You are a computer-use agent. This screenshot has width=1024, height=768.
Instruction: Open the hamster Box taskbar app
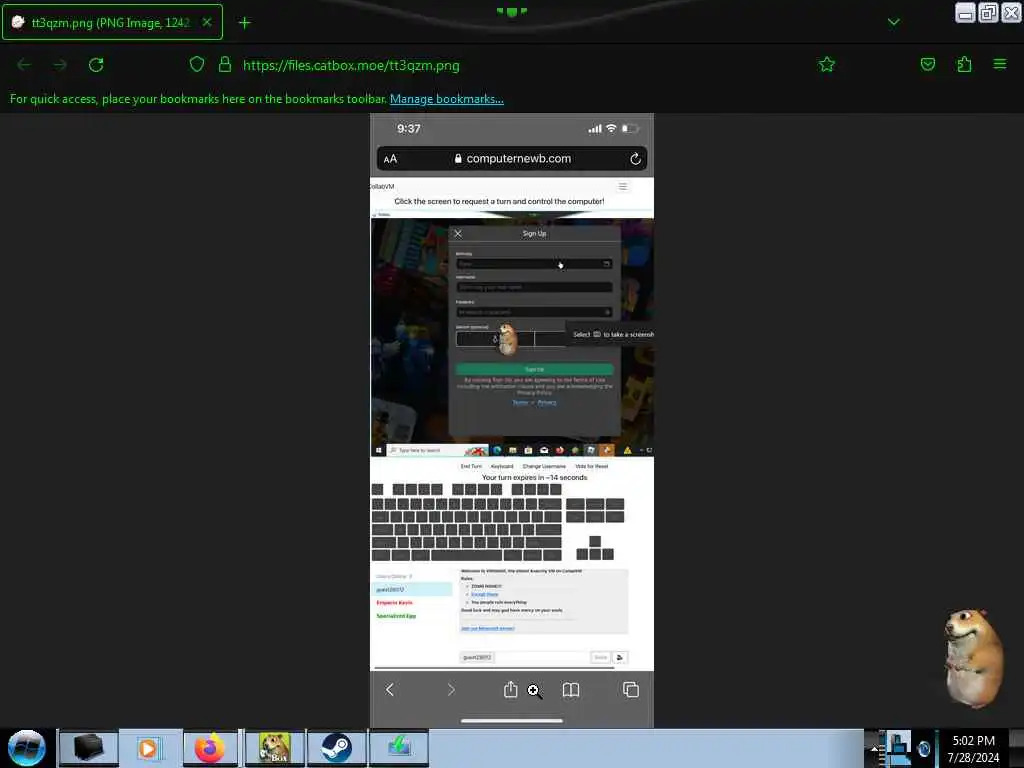pos(274,748)
